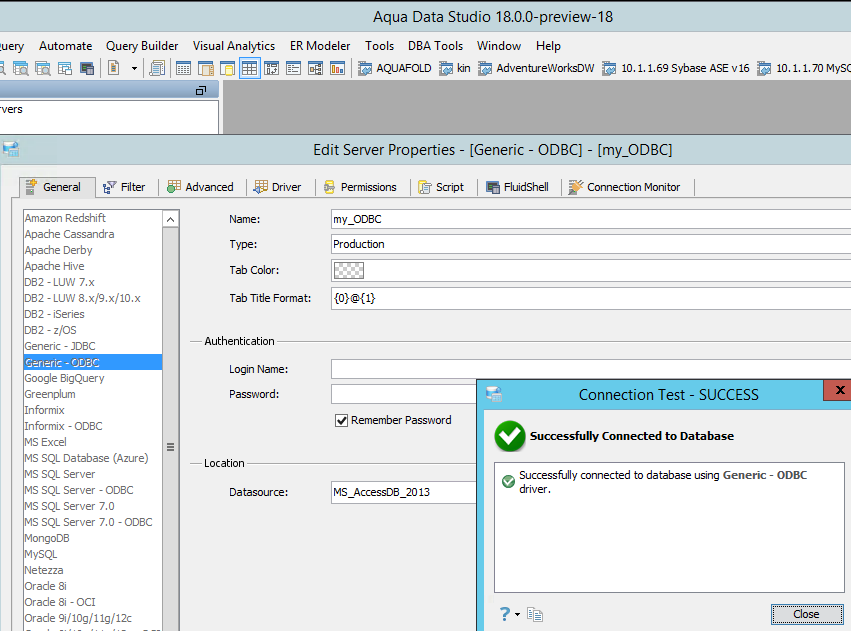Switch to the Filter tab
The image size is (851, 631).
pos(127,187)
